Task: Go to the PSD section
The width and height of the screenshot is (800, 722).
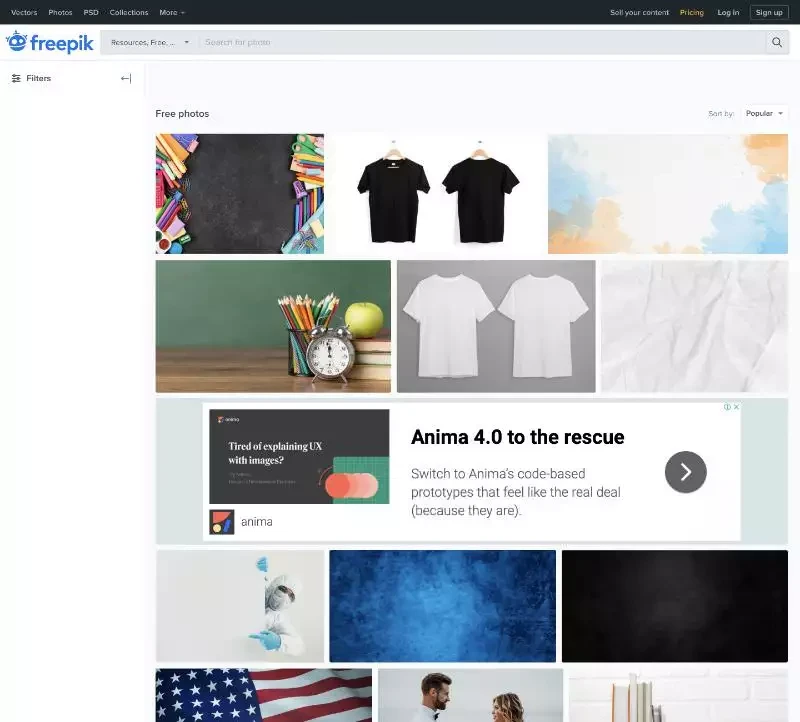Action: pos(91,12)
